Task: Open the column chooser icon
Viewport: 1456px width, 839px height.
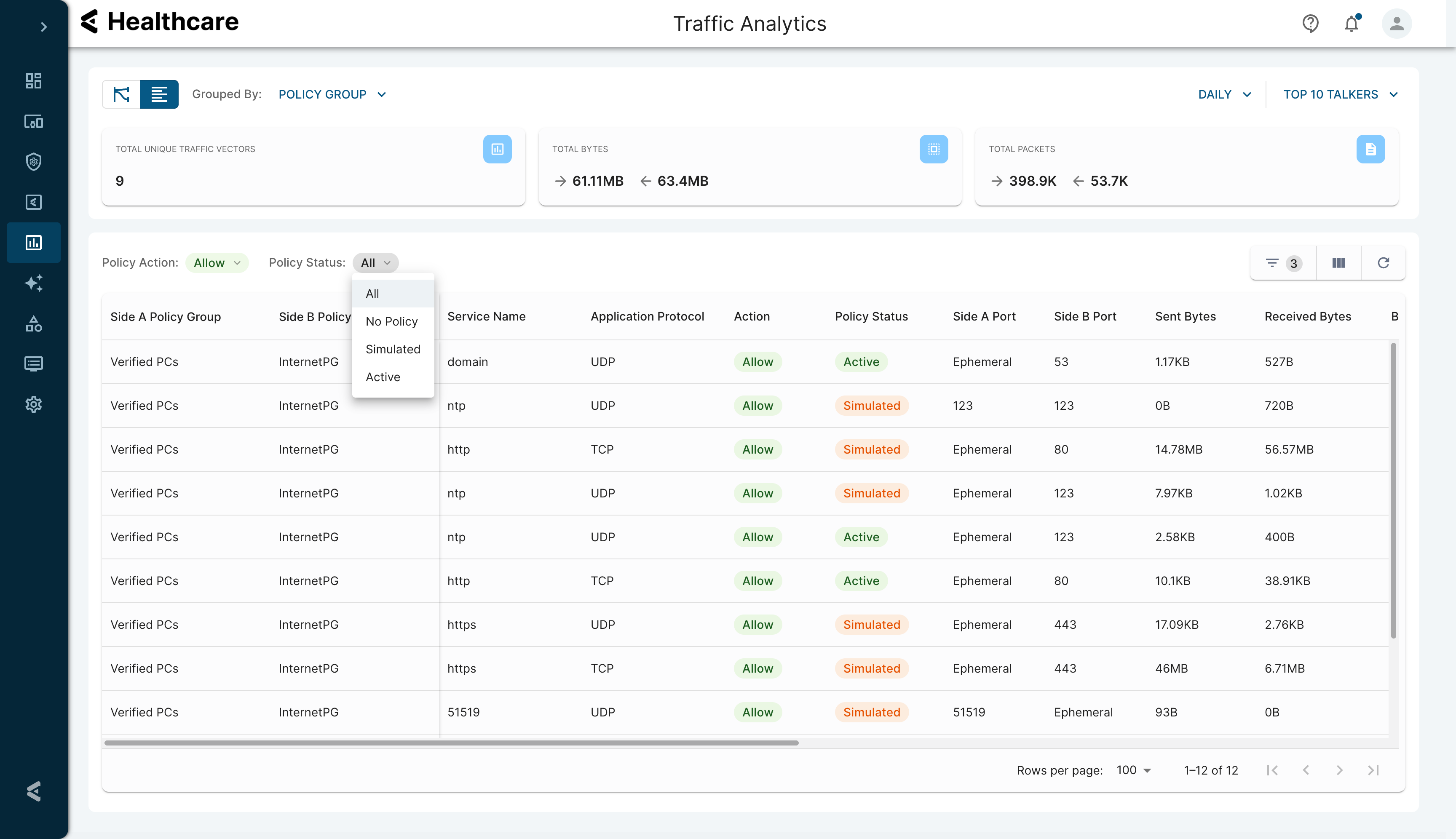Action: [x=1338, y=263]
